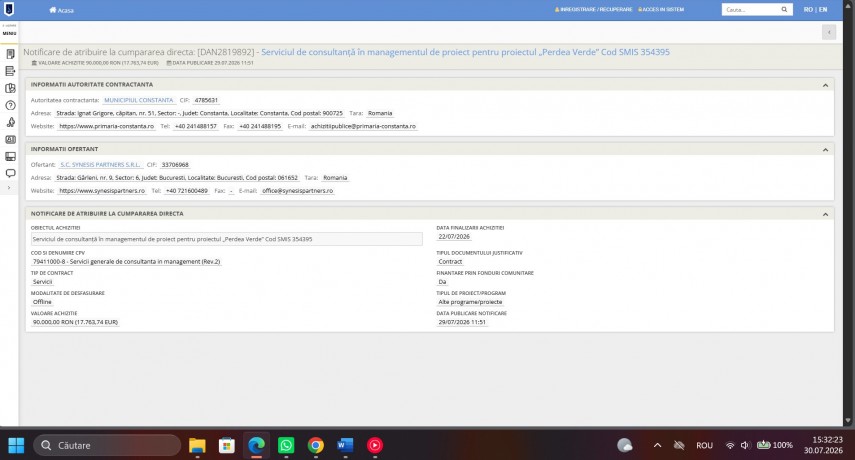The image size is (855, 460).
Task: Open Acces in sistem login link
Action: tap(661, 9)
